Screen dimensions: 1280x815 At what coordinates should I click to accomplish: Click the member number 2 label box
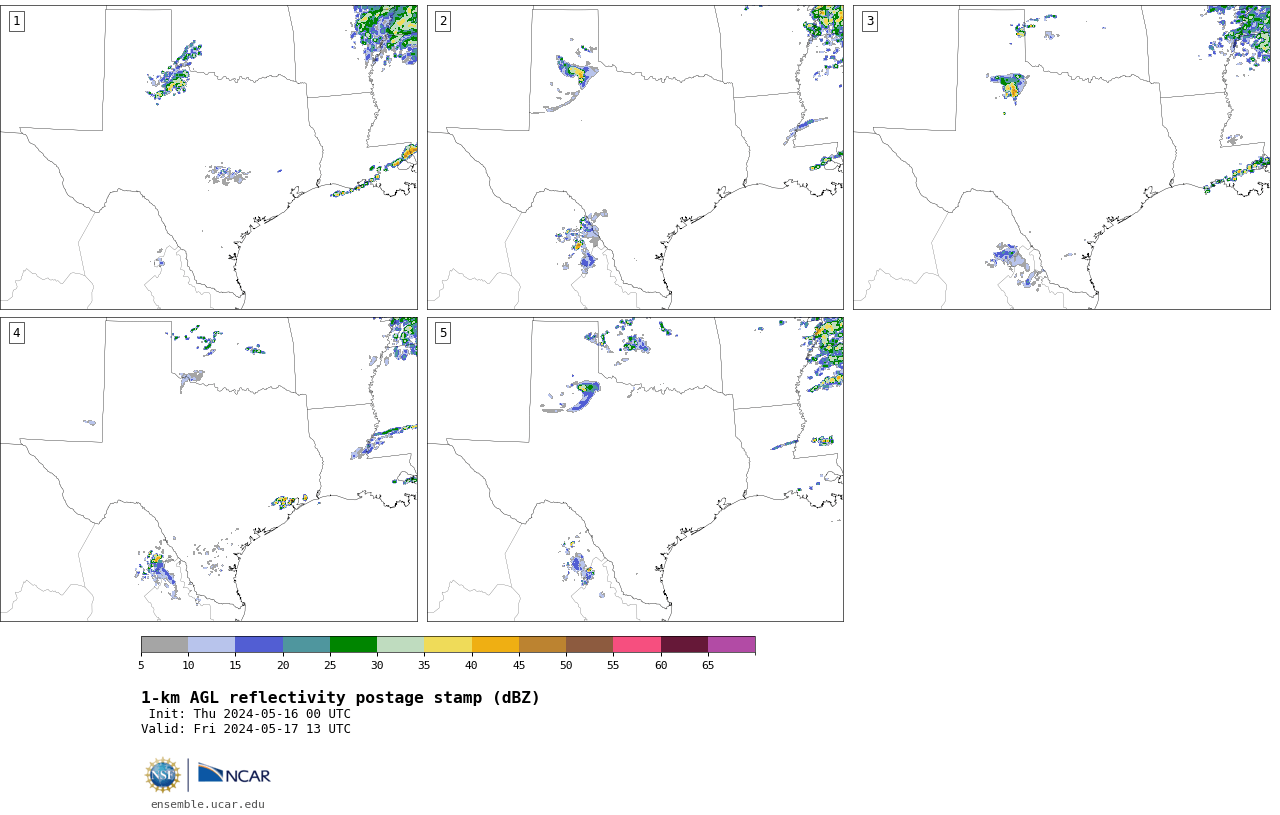click(443, 21)
